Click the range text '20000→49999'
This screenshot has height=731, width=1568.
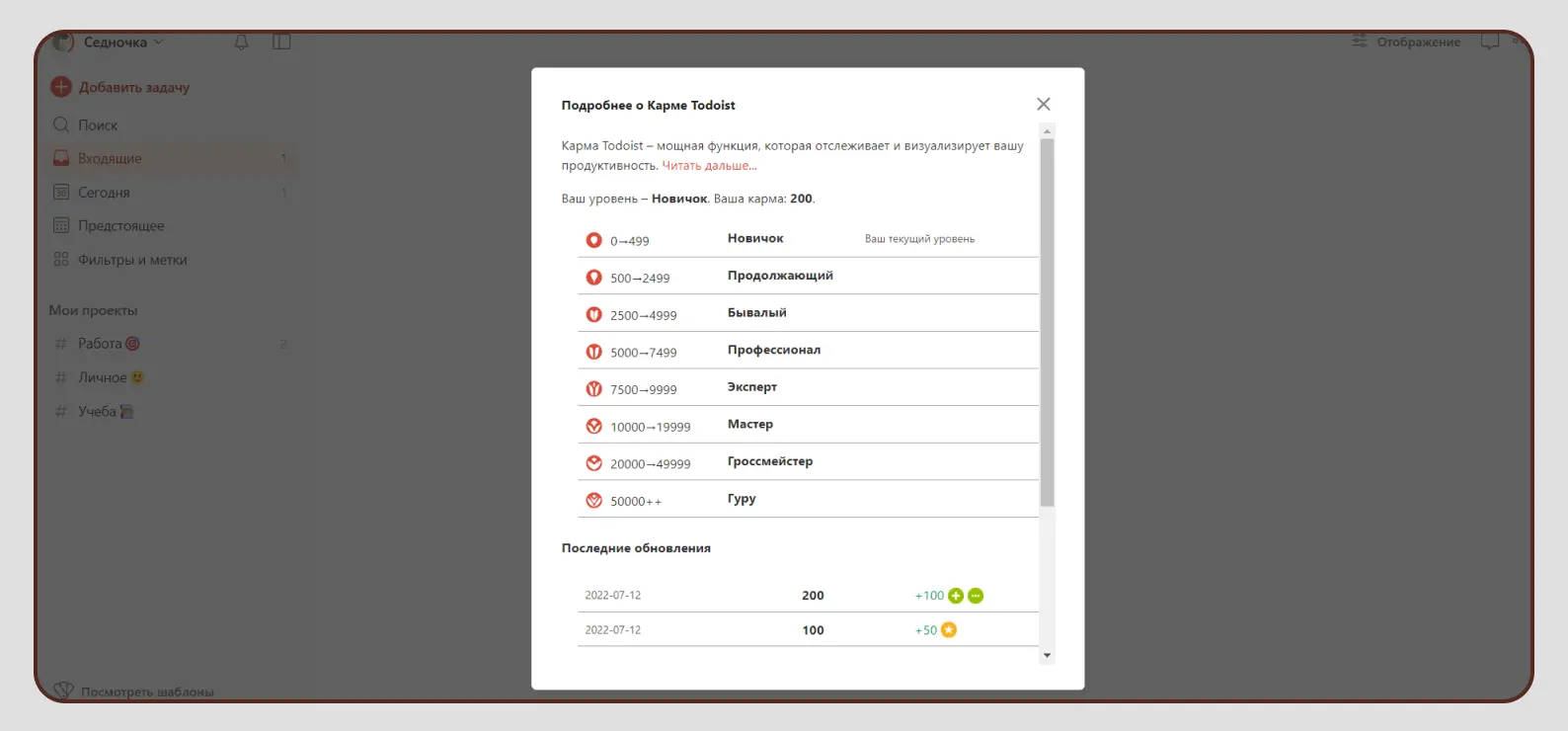(650, 464)
